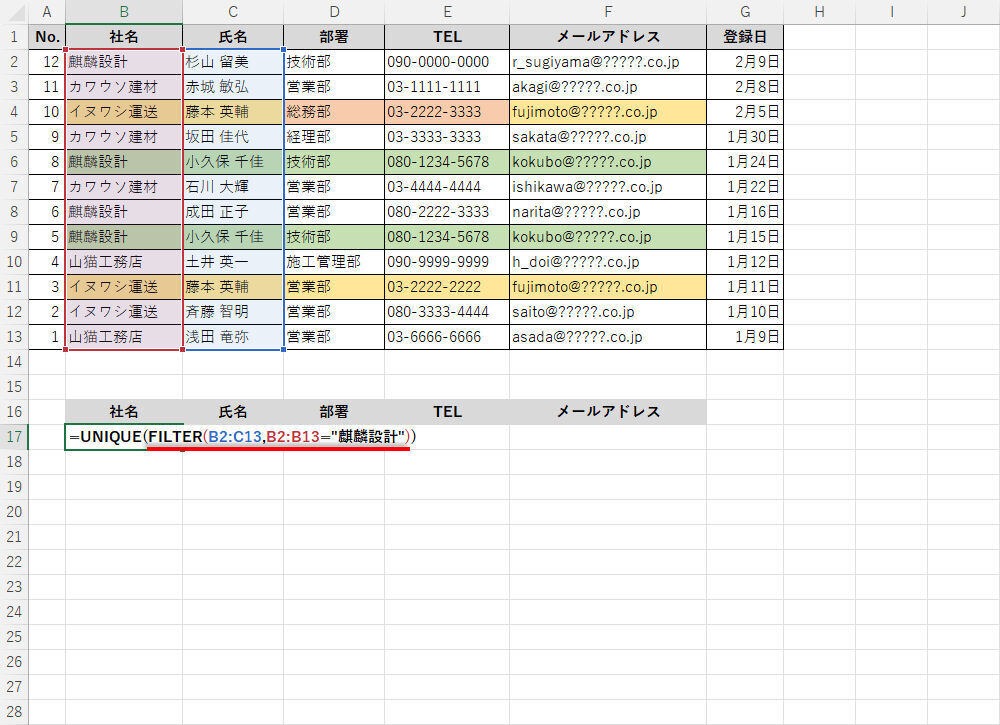
Task: Select イヌワシ運送 cell in row 12
Action: (x=124, y=312)
